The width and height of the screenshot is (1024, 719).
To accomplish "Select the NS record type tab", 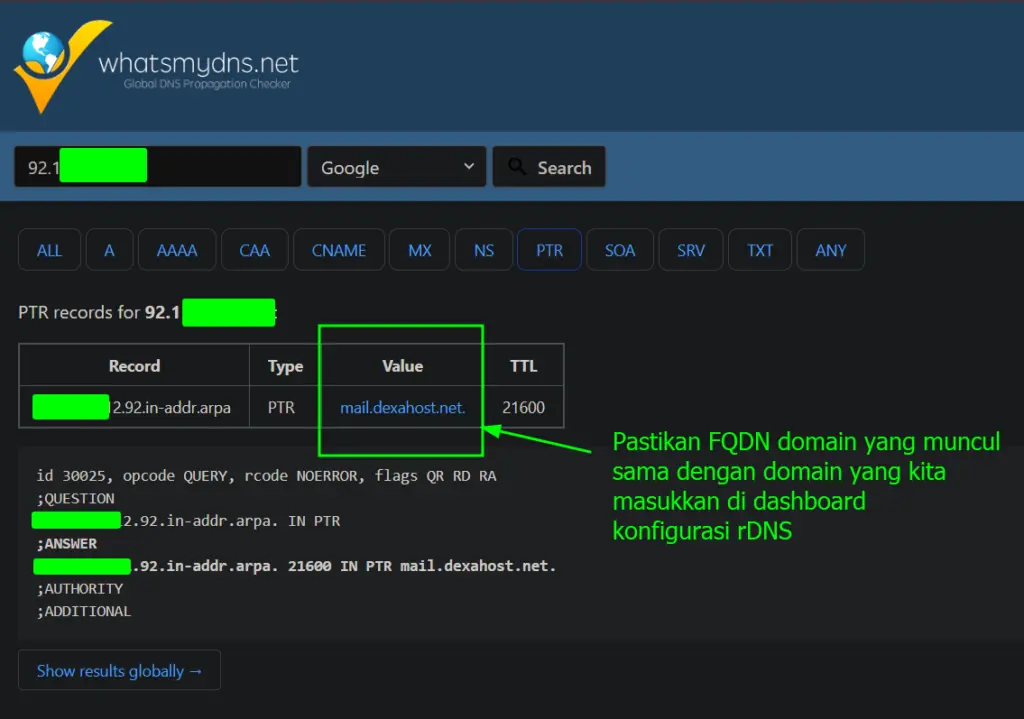I will click(x=484, y=249).
